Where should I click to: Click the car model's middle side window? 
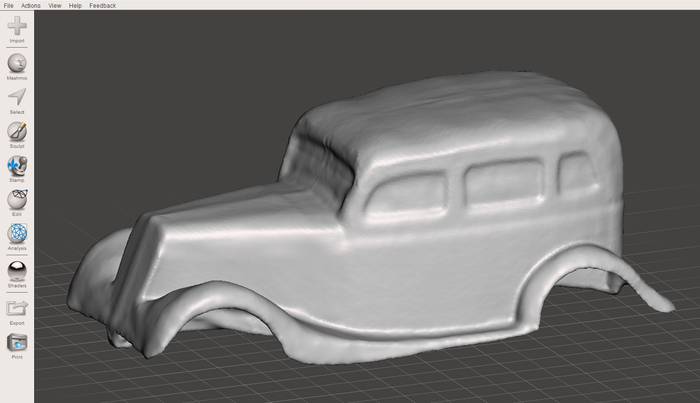[x=504, y=181]
